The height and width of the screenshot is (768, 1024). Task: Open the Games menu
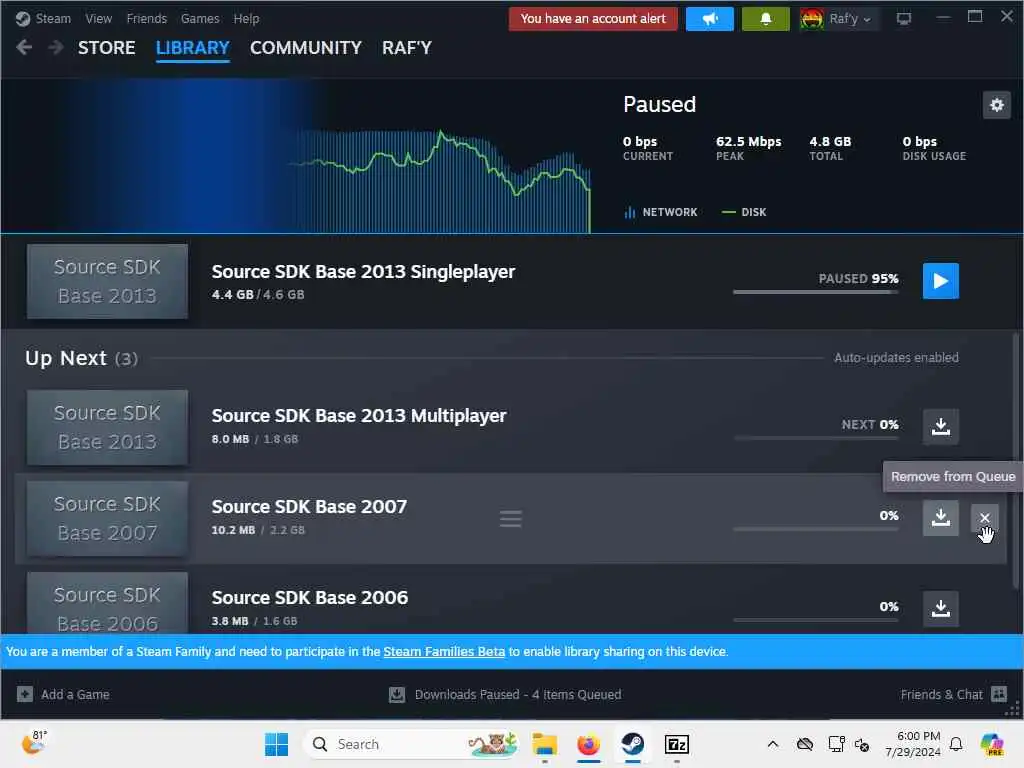click(200, 18)
